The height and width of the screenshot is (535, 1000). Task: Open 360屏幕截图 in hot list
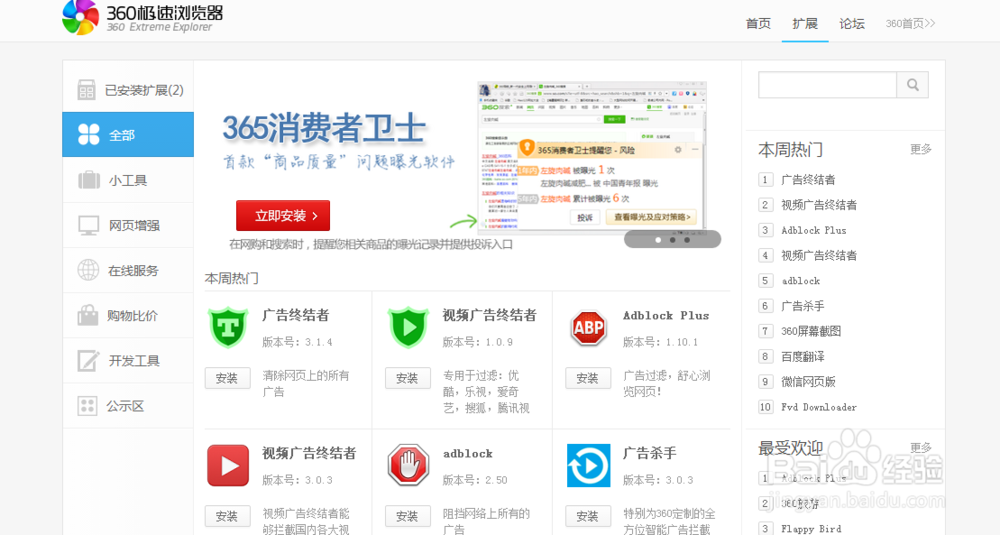click(x=811, y=331)
